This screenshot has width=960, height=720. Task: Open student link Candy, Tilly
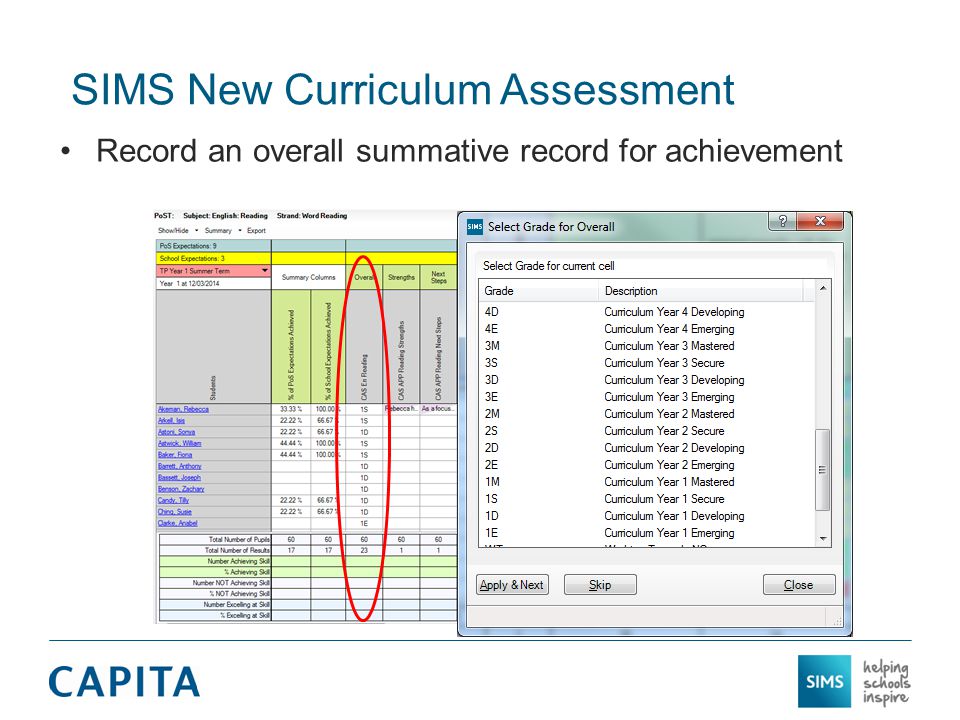point(173,500)
